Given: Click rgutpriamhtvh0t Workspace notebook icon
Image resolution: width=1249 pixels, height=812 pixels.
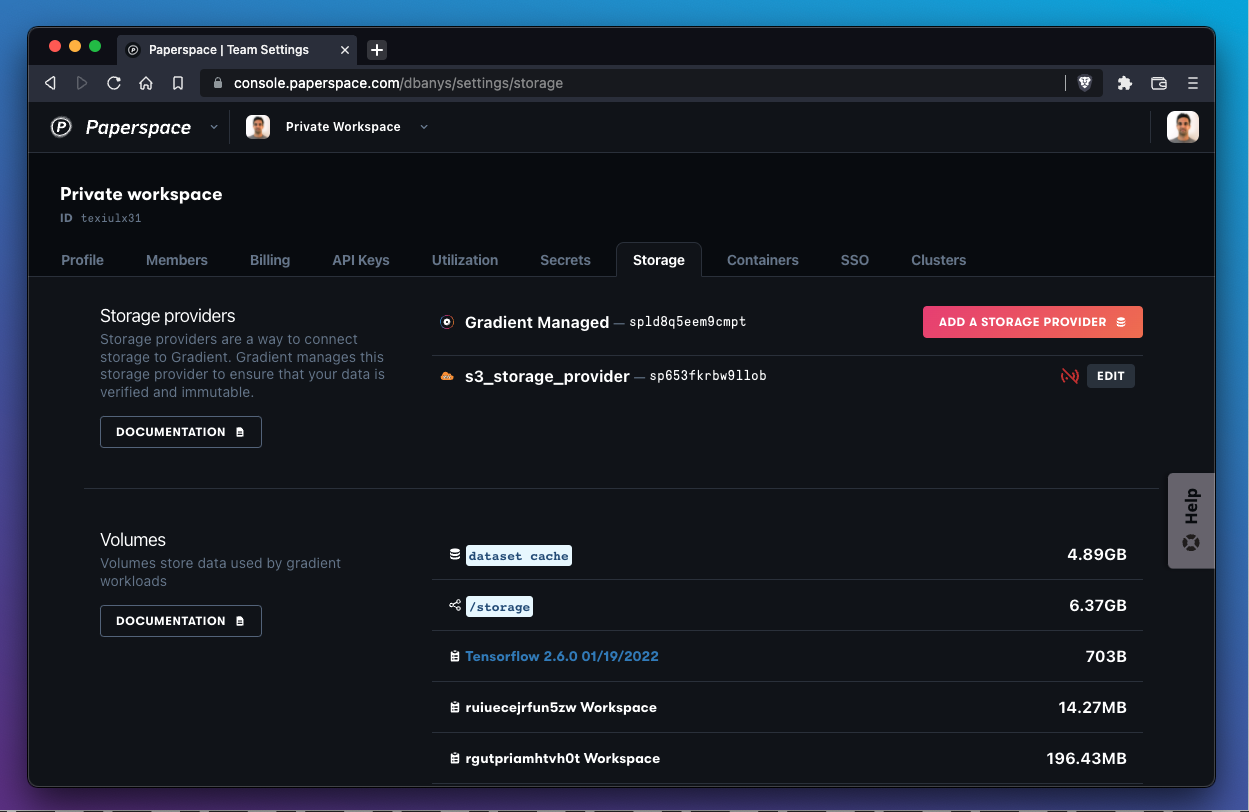Looking at the screenshot, I should click(455, 759).
